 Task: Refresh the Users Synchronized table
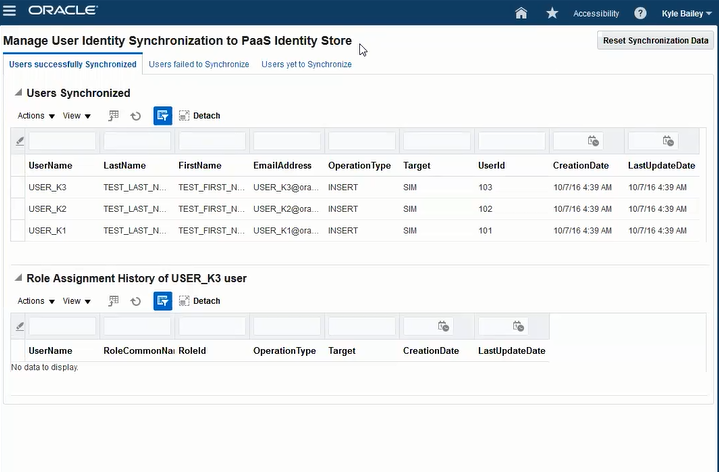tap(135, 116)
